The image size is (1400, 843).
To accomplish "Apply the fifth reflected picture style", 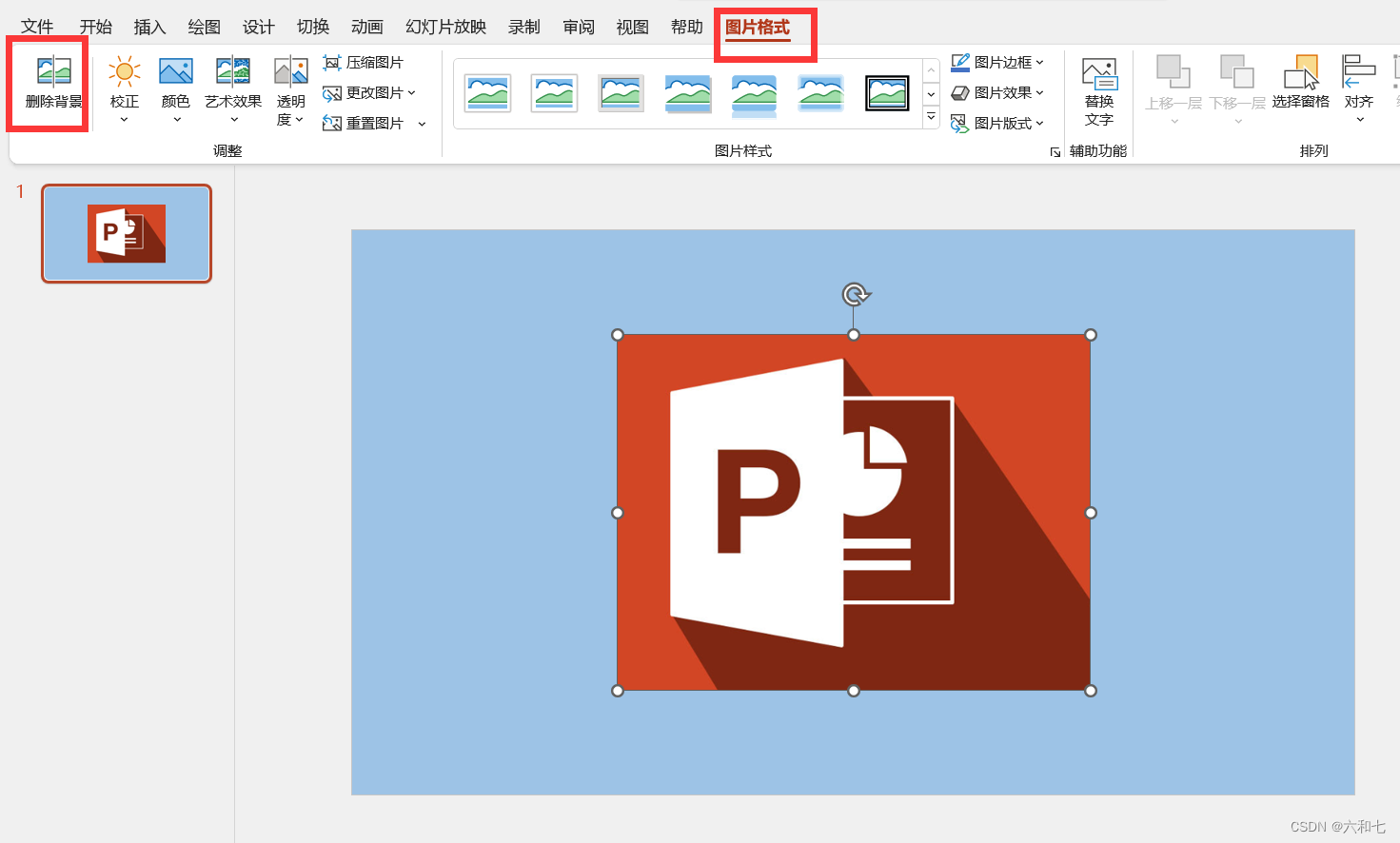I will tap(754, 95).
